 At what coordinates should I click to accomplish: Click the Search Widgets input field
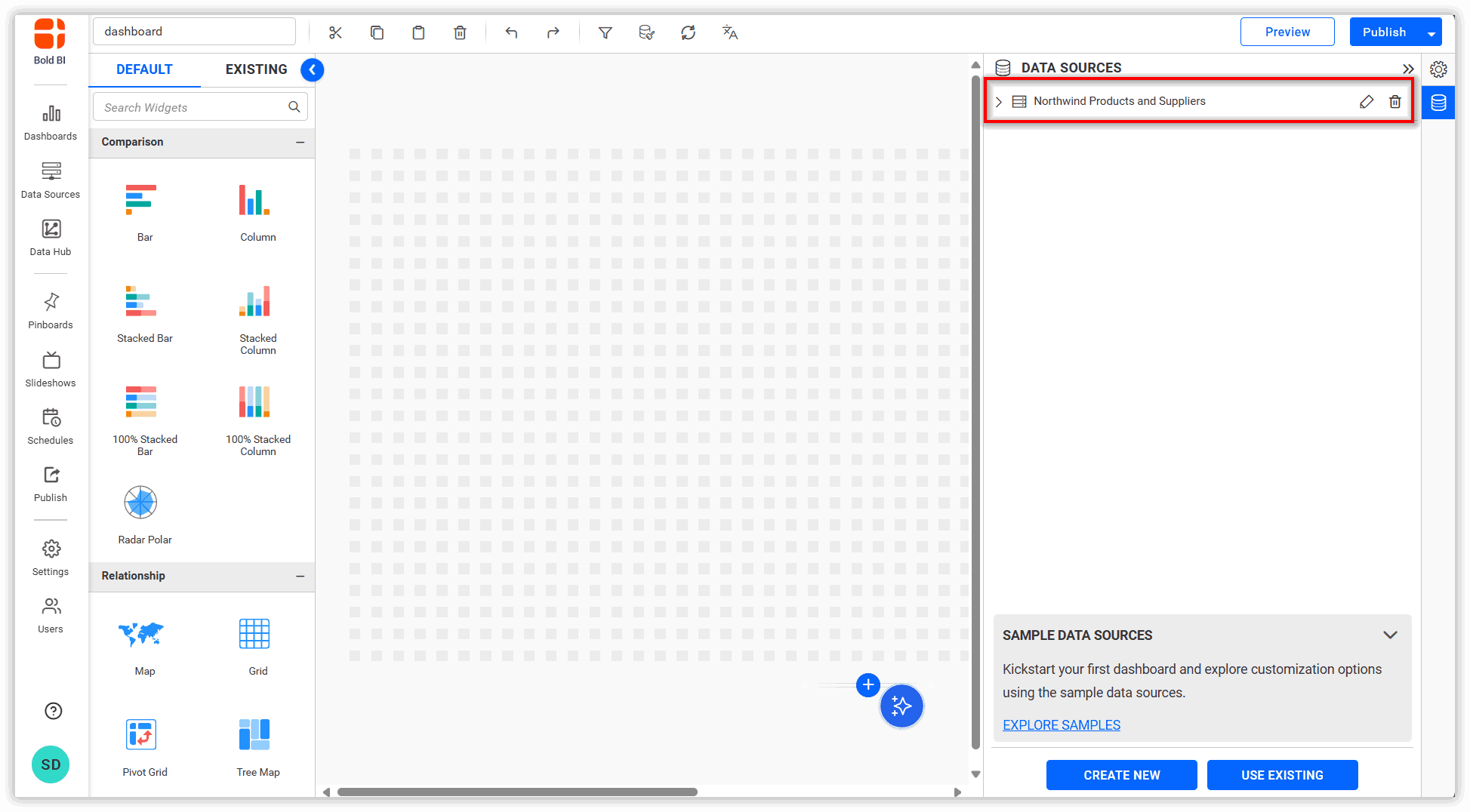193,107
